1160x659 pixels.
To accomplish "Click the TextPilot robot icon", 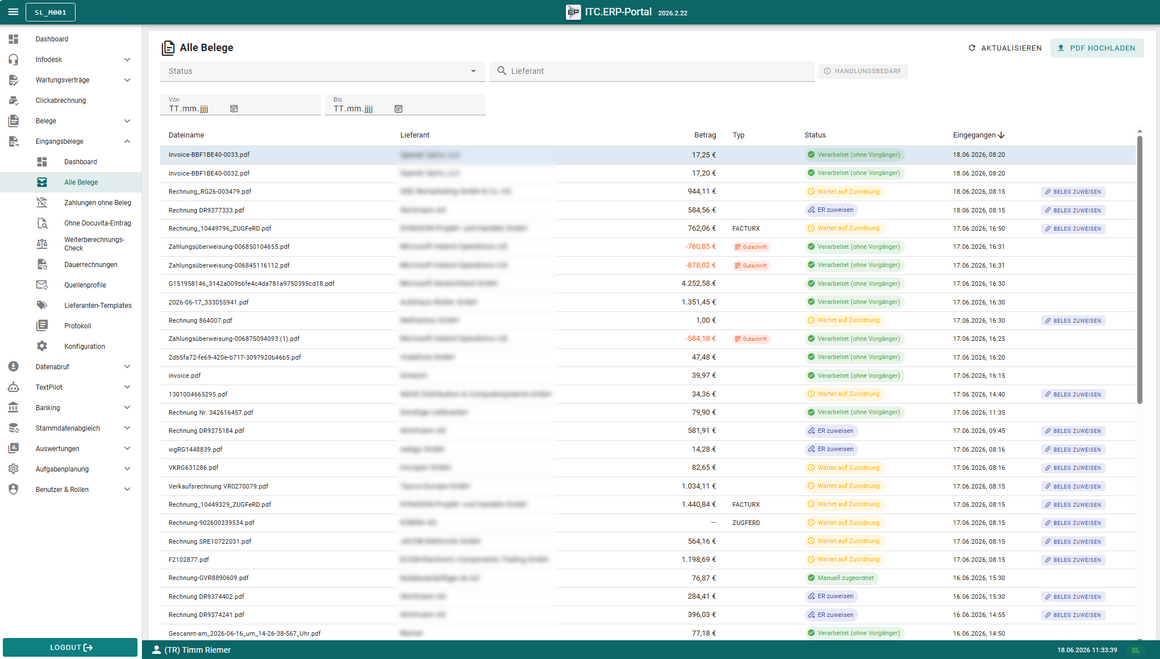I will click(x=13, y=387).
